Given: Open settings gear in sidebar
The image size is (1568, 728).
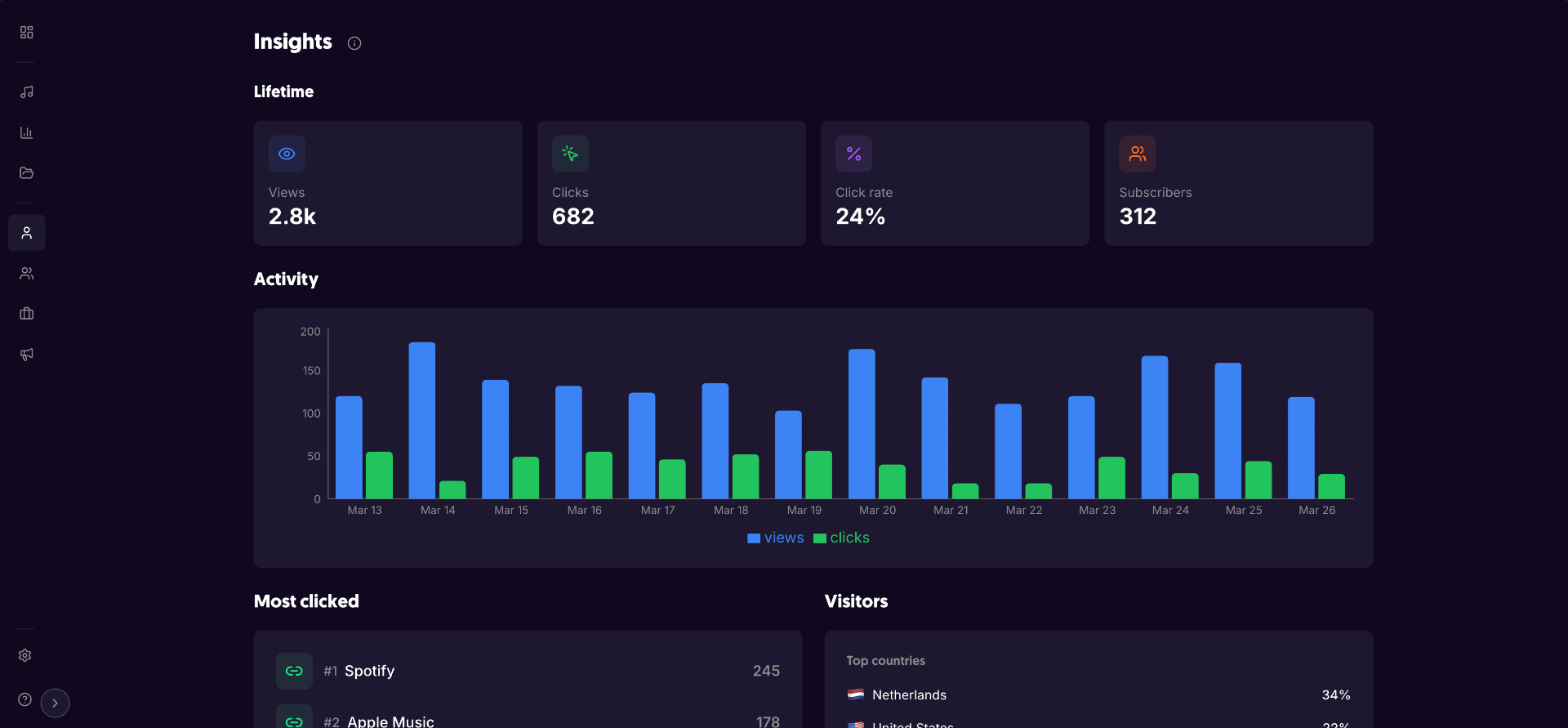Looking at the screenshot, I should (25, 655).
